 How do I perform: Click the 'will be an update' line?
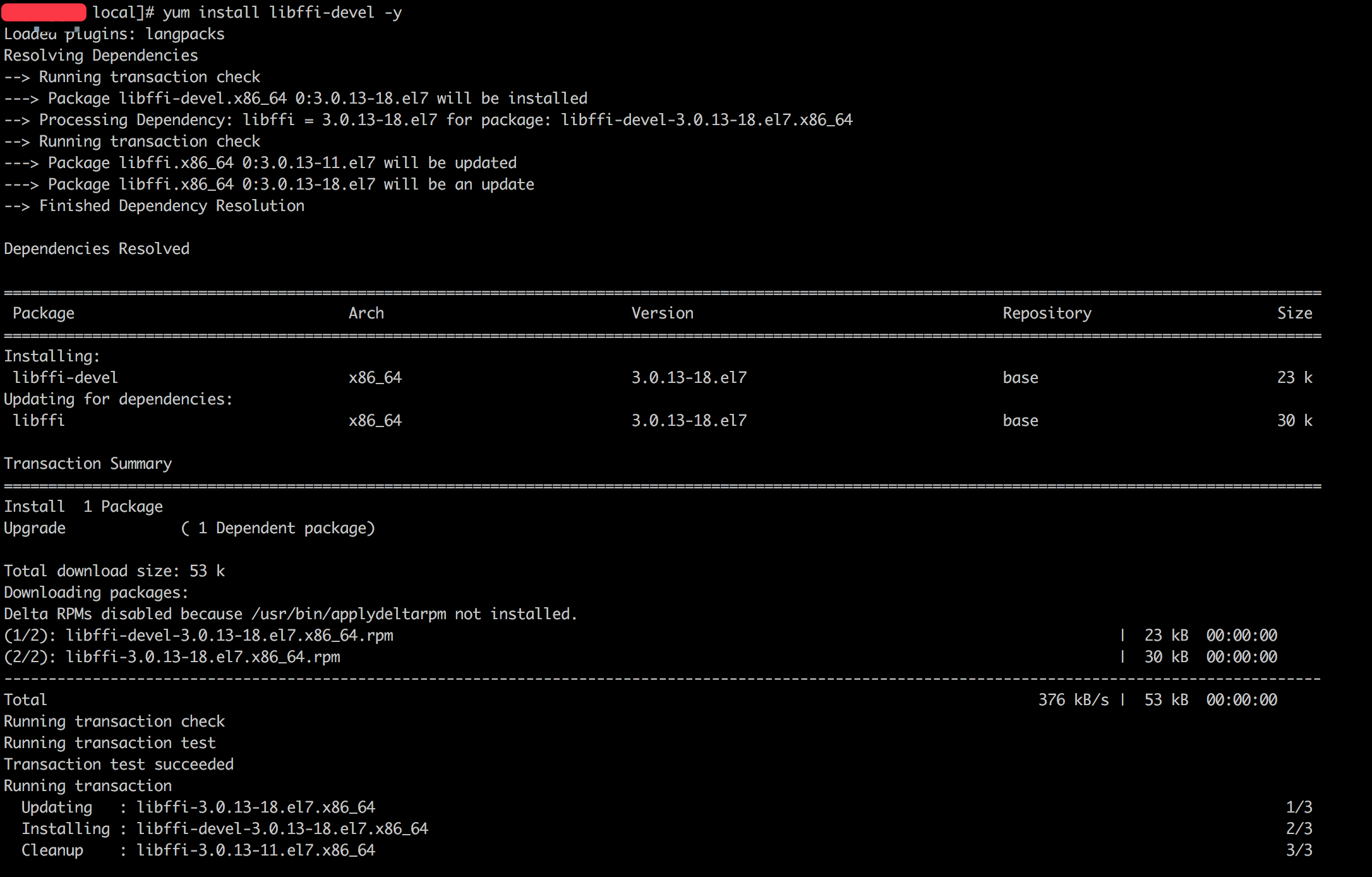(x=269, y=184)
